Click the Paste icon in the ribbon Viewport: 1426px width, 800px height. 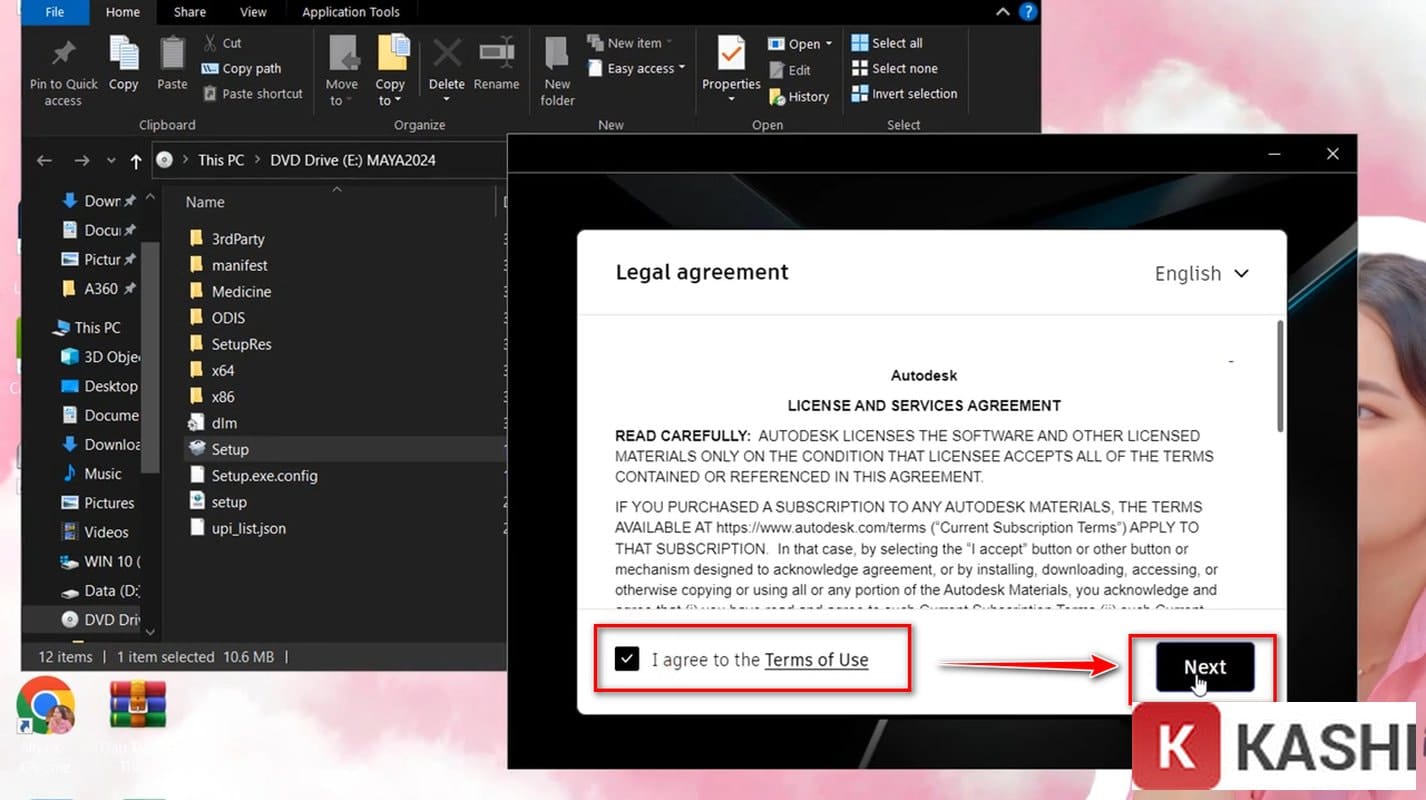pos(172,55)
